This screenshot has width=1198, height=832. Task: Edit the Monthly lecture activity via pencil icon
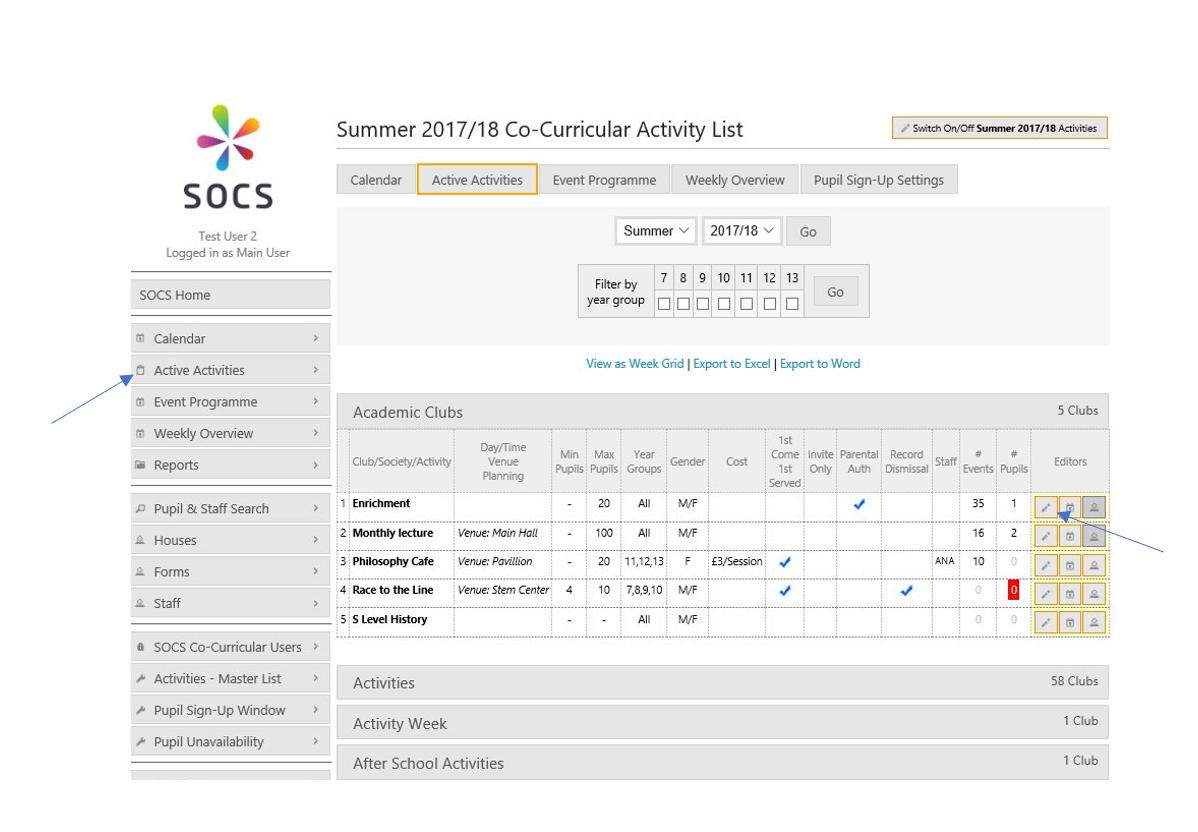coord(1045,536)
